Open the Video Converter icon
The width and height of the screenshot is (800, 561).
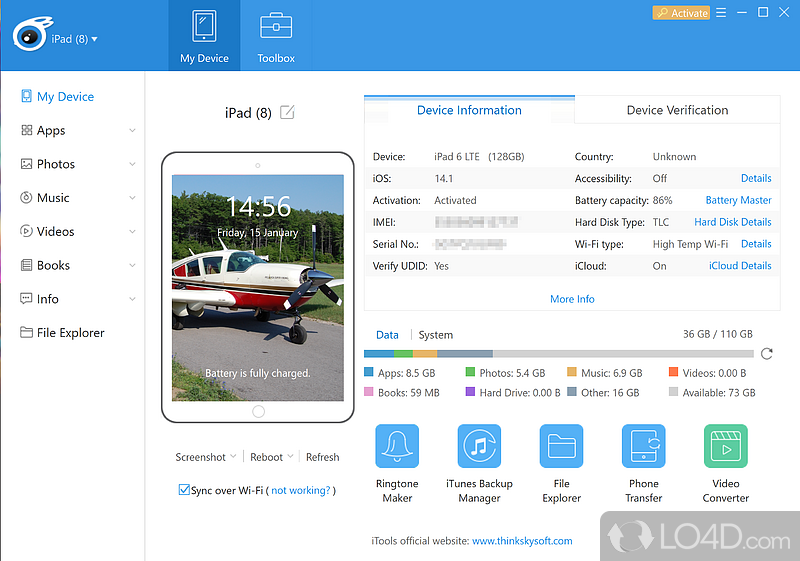click(726, 446)
